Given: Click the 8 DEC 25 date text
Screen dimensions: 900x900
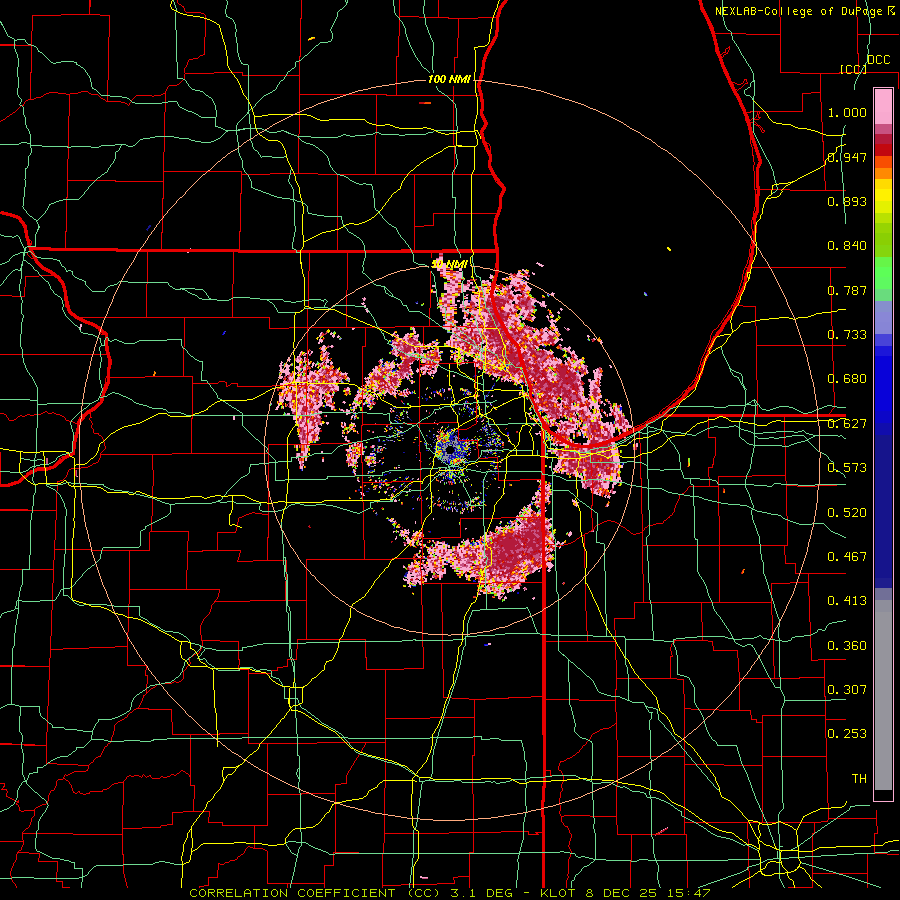Looking at the screenshot, I should point(624,893).
